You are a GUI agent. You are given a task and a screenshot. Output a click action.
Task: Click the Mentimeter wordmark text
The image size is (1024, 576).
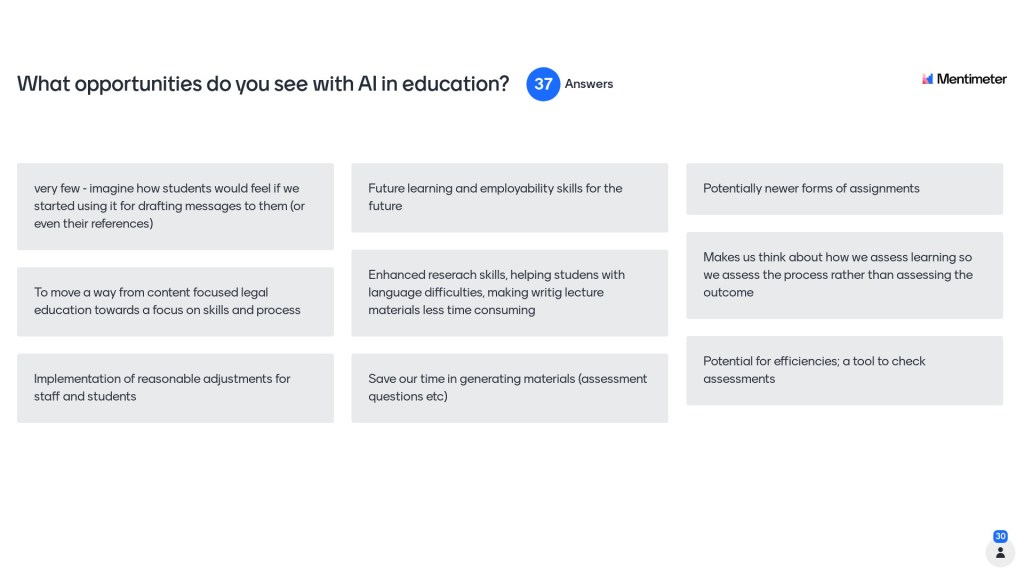point(971,79)
